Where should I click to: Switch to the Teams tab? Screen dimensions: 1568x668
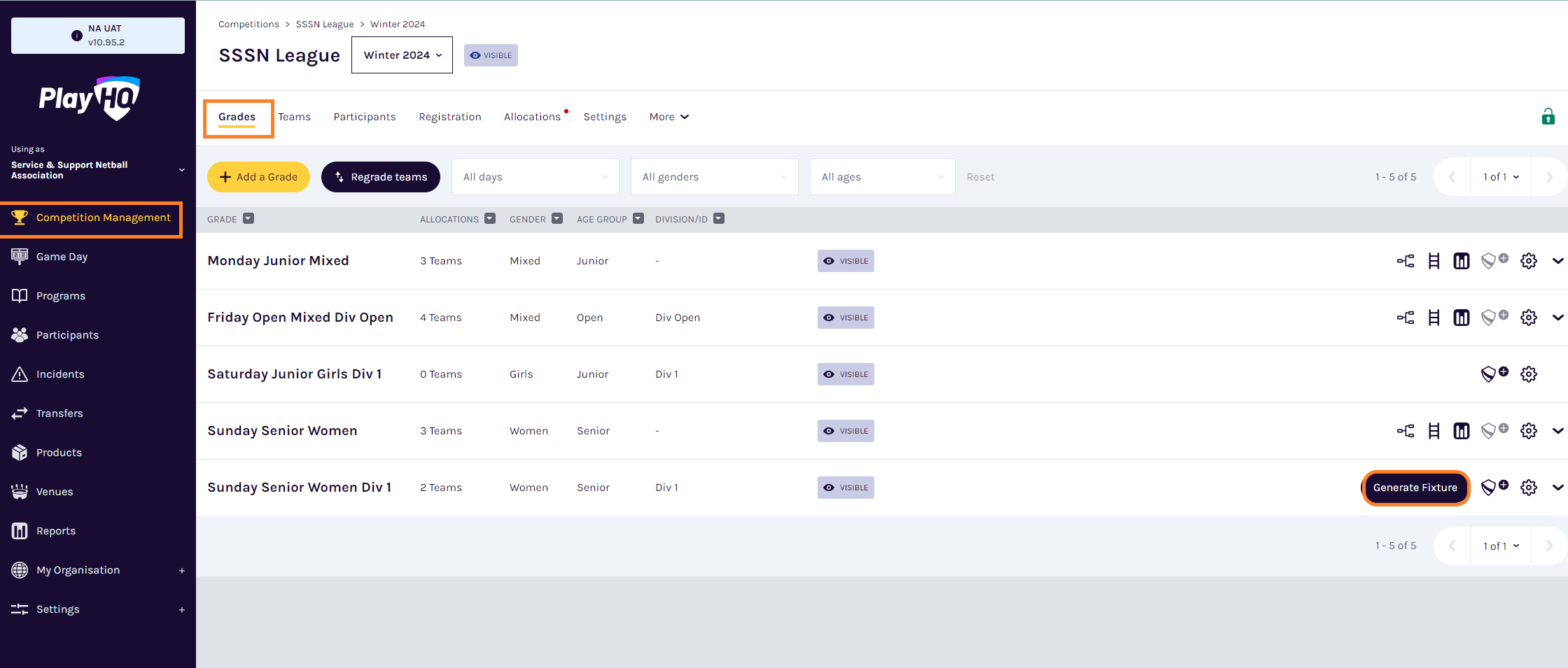tap(294, 117)
